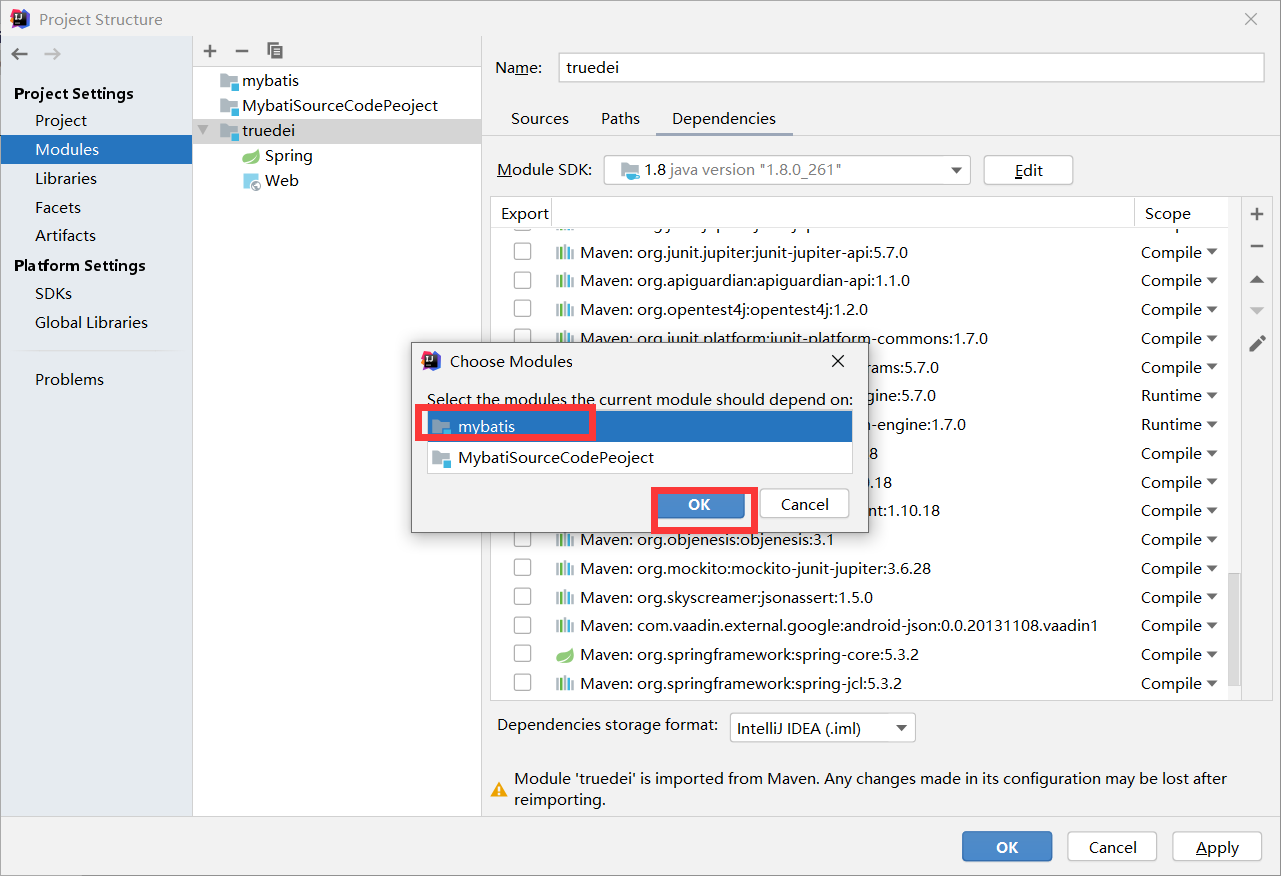The width and height of the screenshot is (1281, 876).
Task: Click the Choose Modules dialog app icon
Action: (x=431, y=361)
